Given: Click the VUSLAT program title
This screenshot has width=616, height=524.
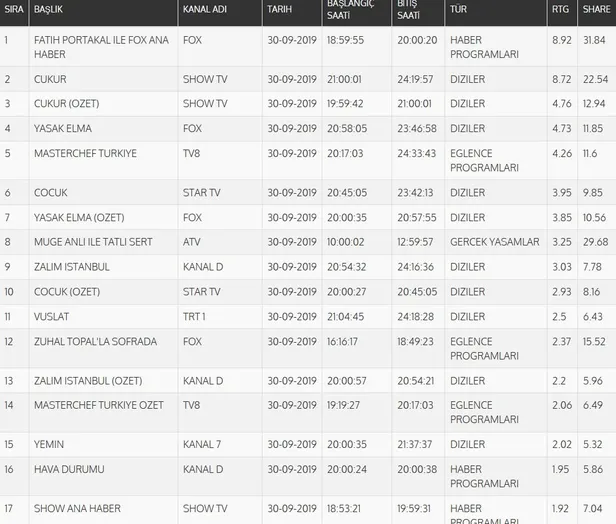Looking at the screenshot, I should pyautogui.click(x=53, y=316).
